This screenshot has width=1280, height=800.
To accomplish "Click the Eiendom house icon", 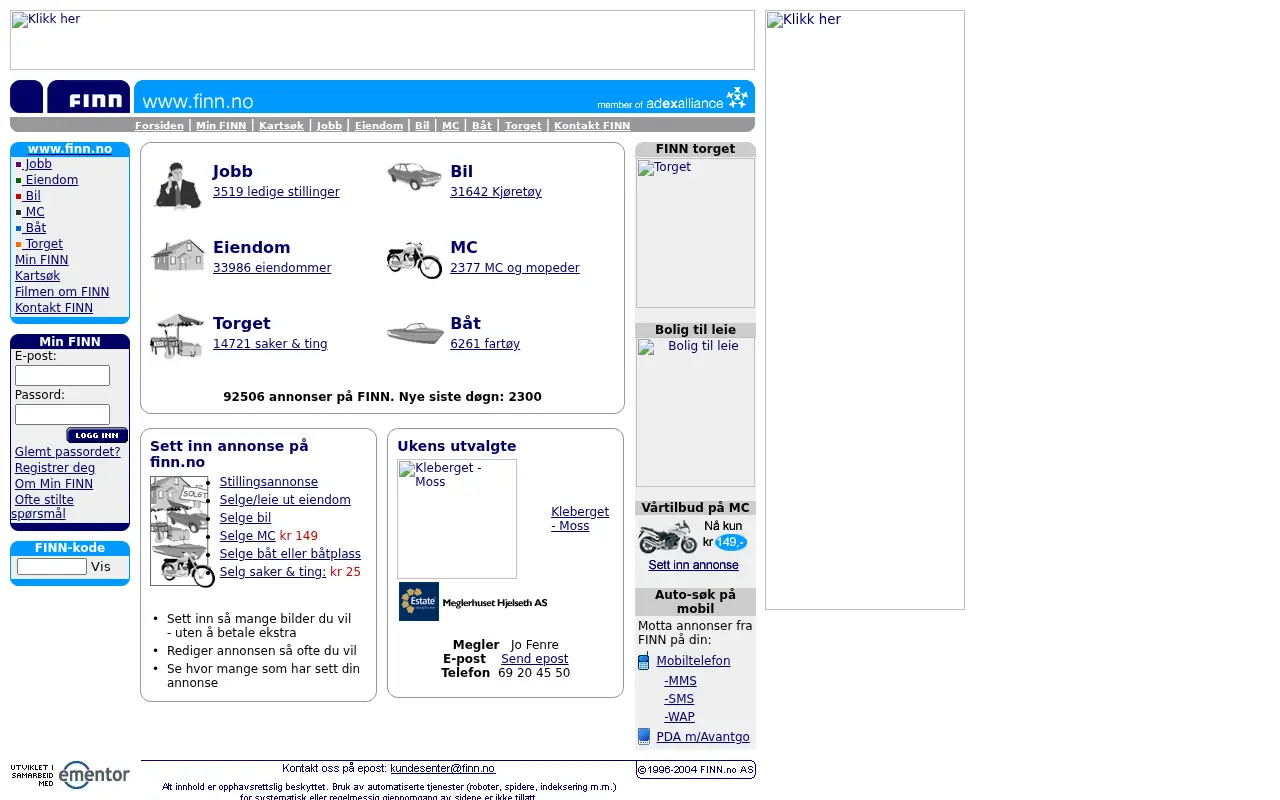I will pyautogui.click(x=178, y=255).
